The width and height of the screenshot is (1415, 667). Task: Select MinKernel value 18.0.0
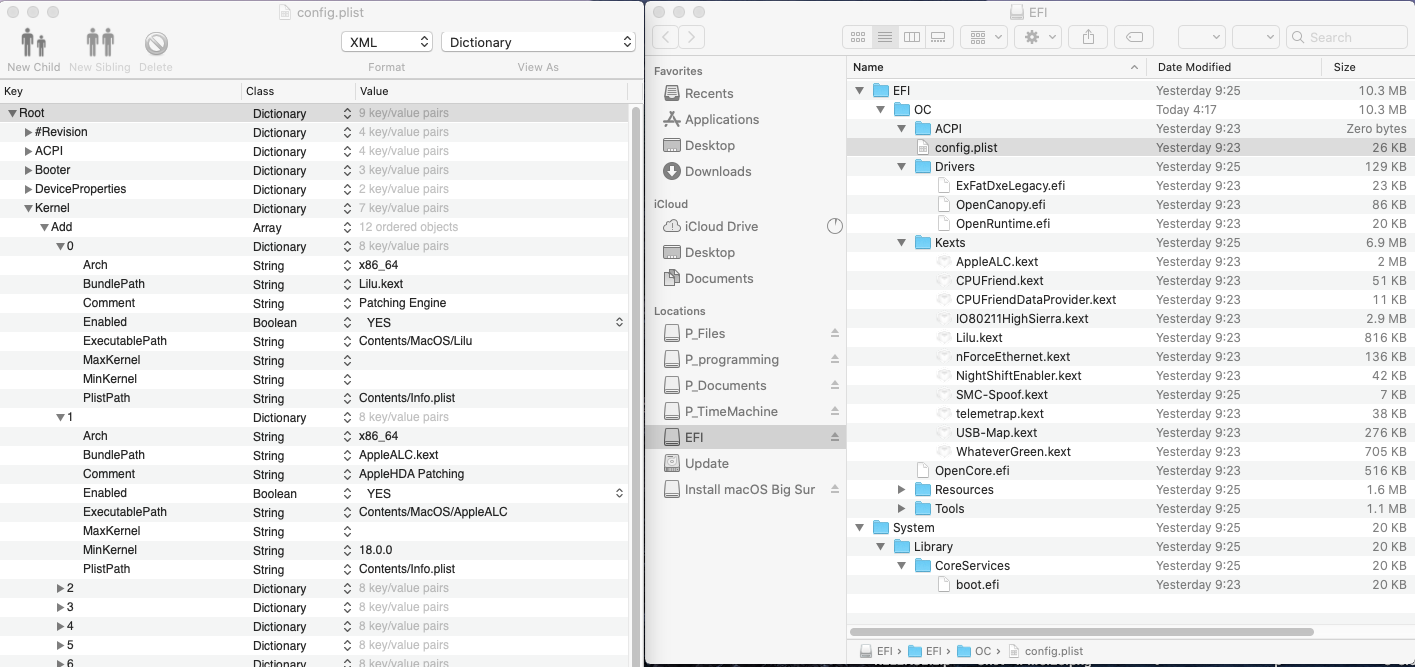pyautogui.click(x=376, y=550)
